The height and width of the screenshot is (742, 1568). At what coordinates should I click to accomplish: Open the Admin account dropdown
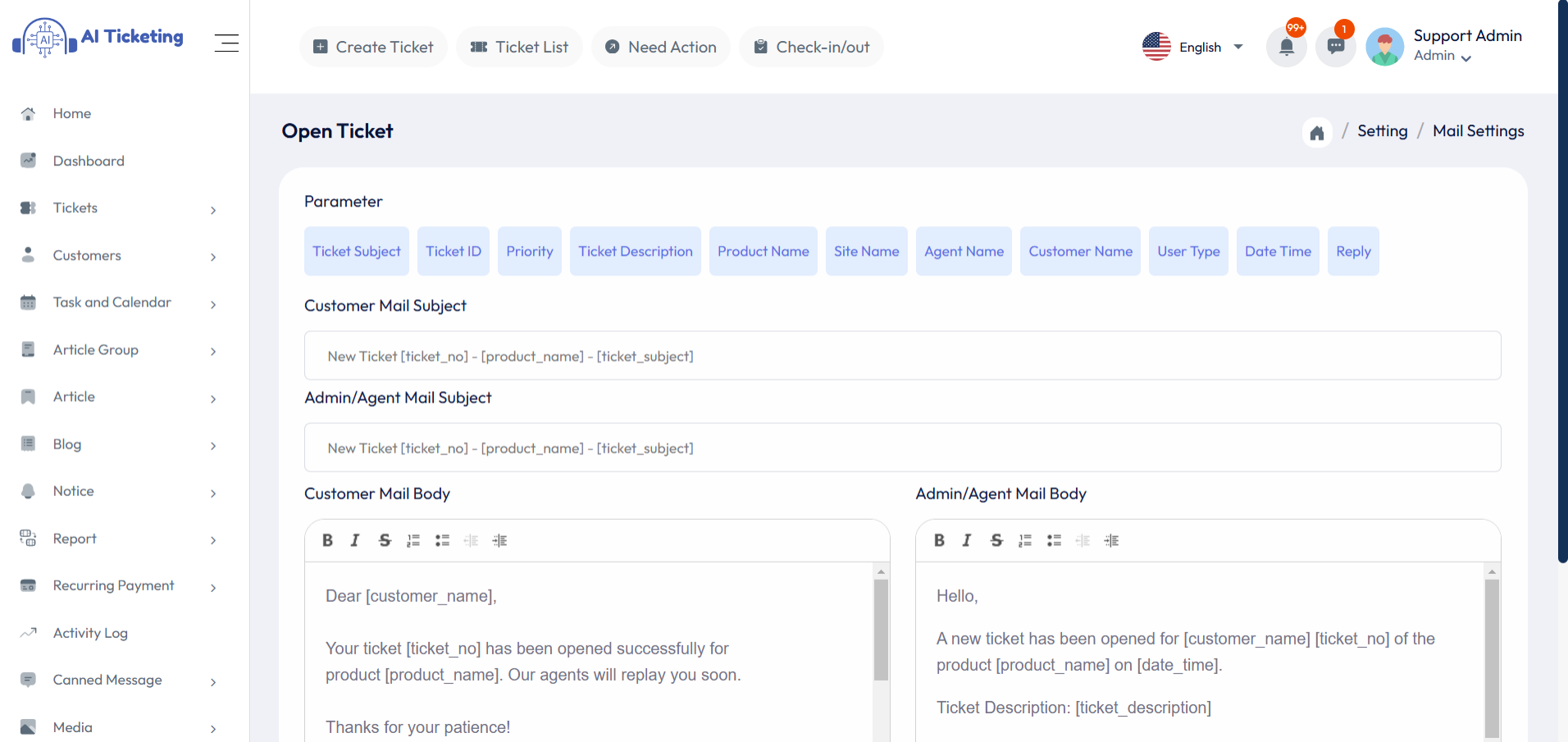[1444, 56]
